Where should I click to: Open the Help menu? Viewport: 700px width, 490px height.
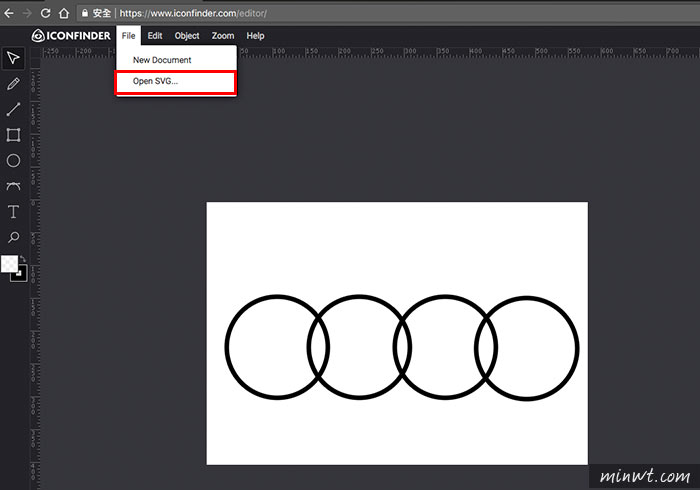pos(255,36)
